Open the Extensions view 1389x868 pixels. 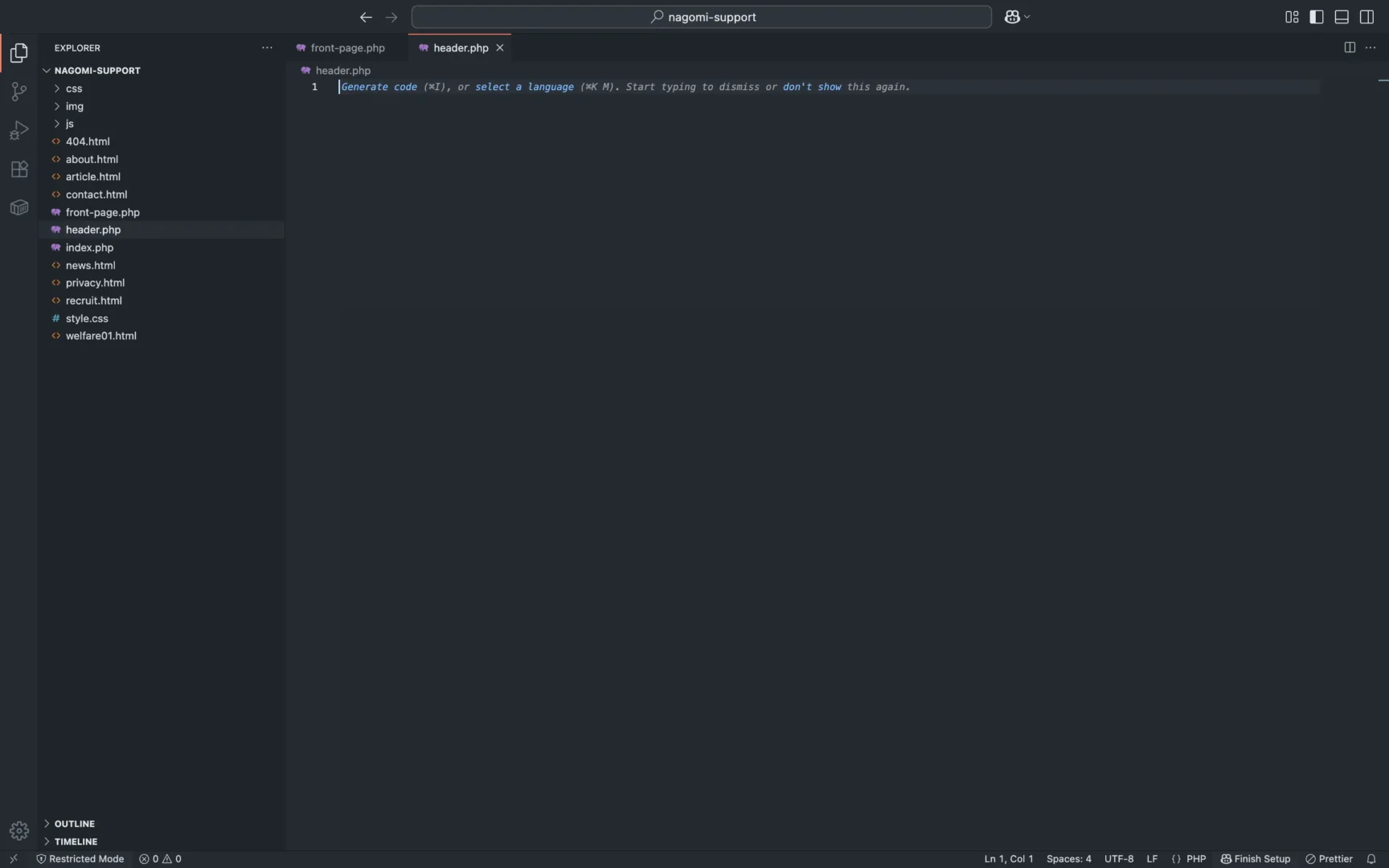(18, 169)
